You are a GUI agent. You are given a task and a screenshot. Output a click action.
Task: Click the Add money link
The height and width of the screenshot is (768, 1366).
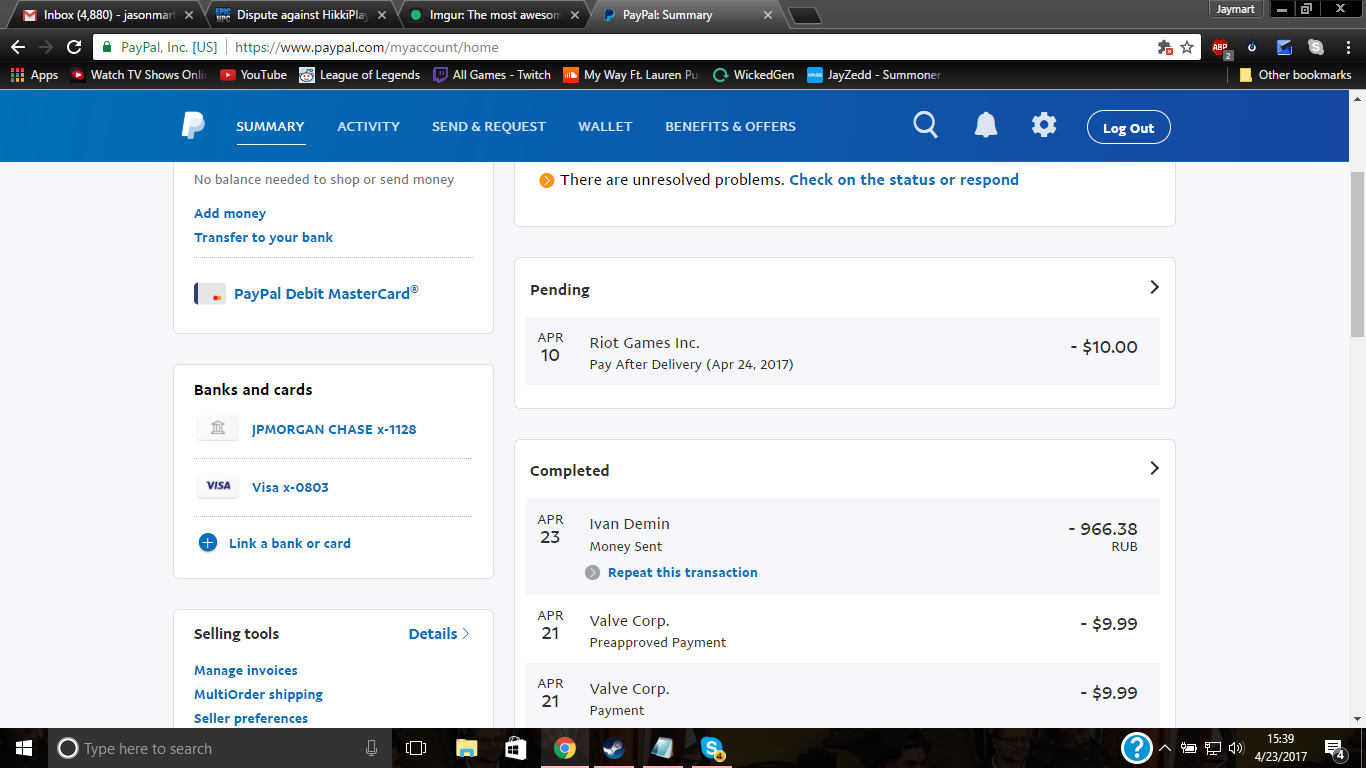[230, 213]
